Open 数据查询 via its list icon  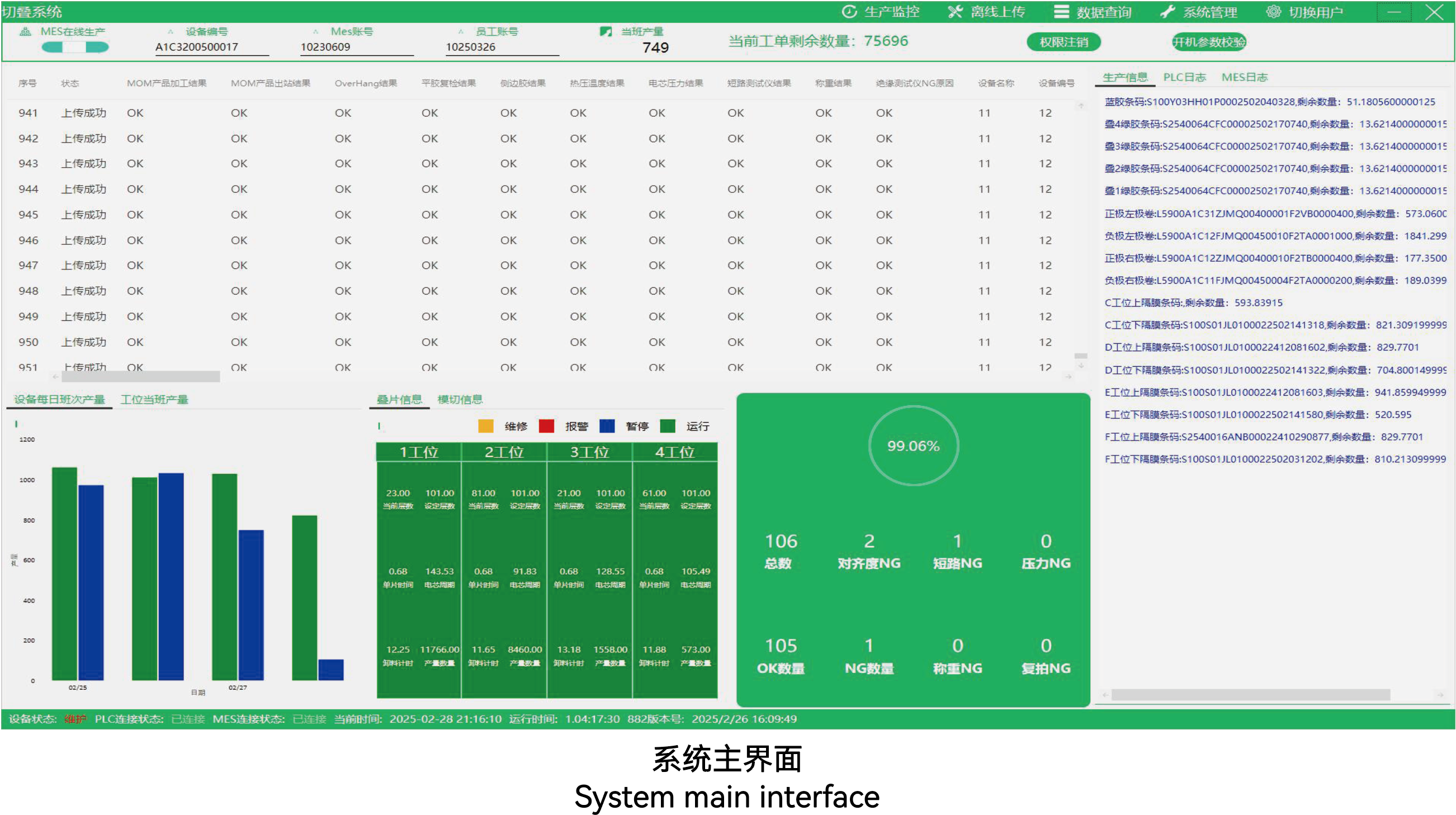click(1061, 11)
